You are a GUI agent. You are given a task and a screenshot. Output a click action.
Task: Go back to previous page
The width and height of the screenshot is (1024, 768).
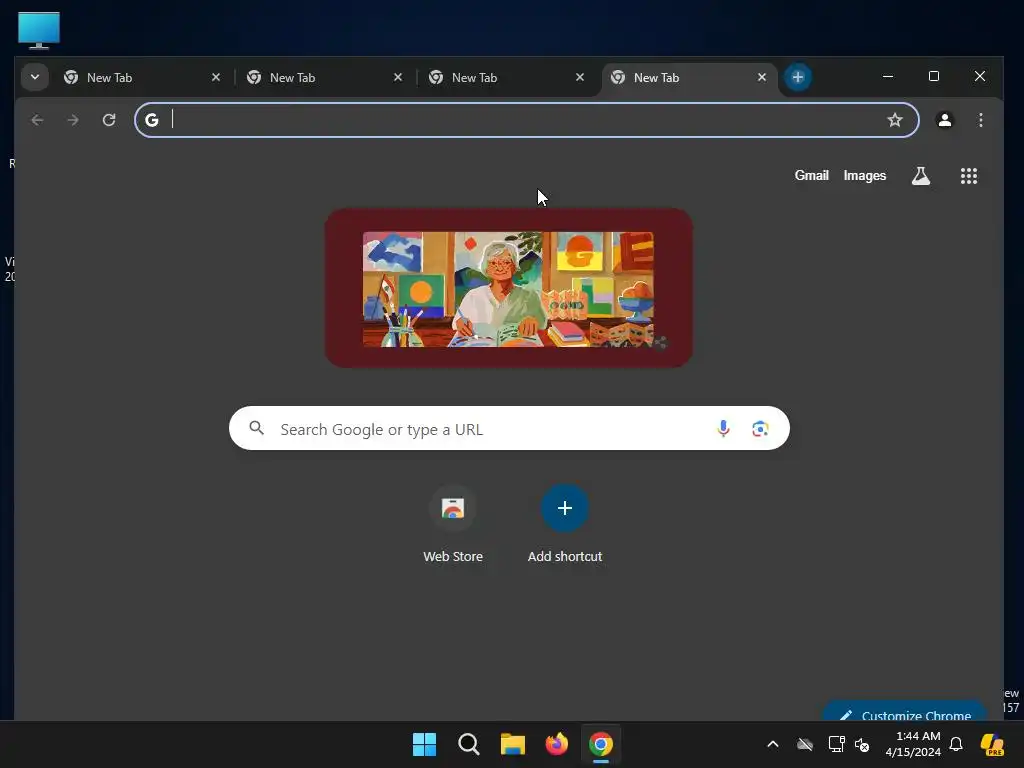[x=37, y=120]
